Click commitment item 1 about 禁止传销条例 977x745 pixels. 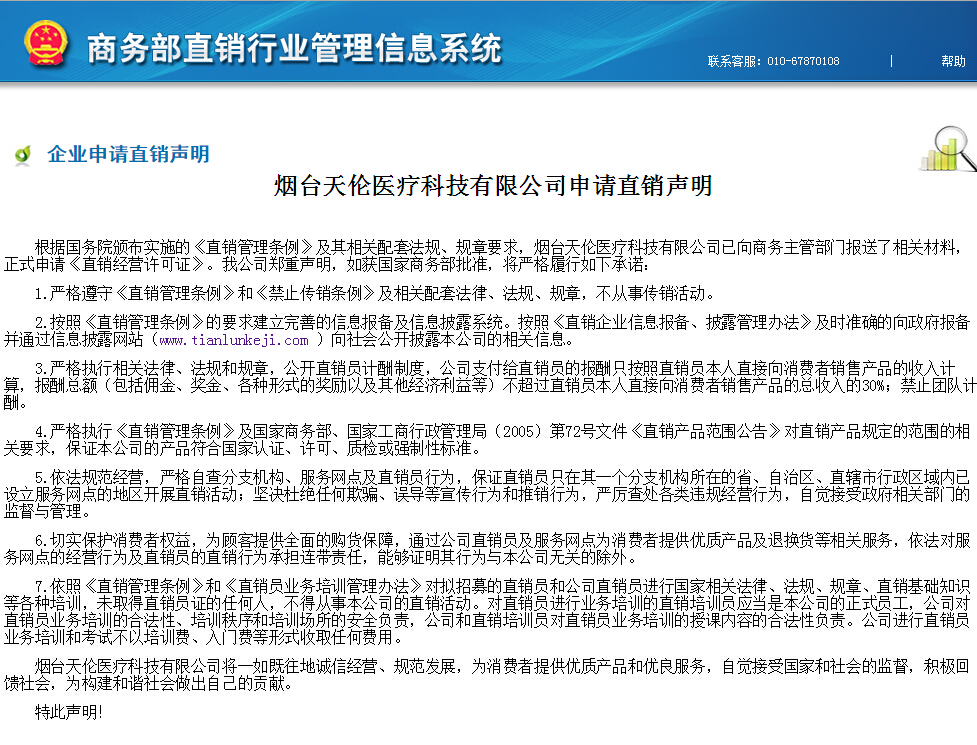click(x=375, y=294)
